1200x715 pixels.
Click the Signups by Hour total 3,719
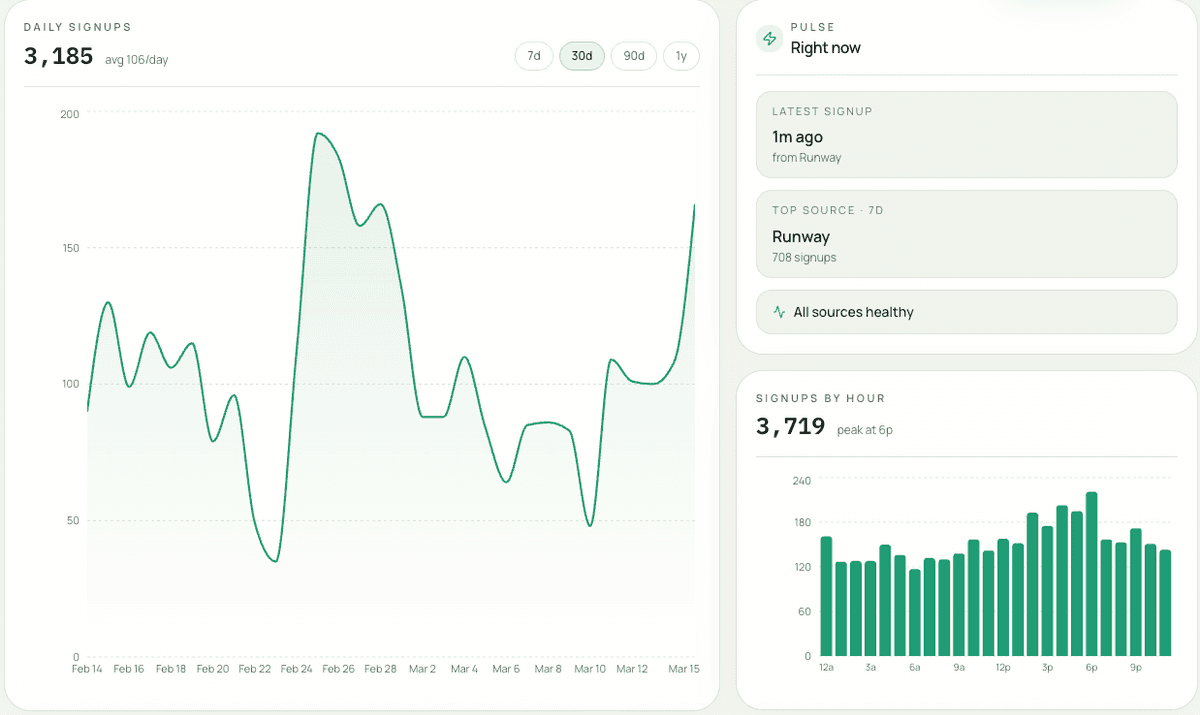790,427
